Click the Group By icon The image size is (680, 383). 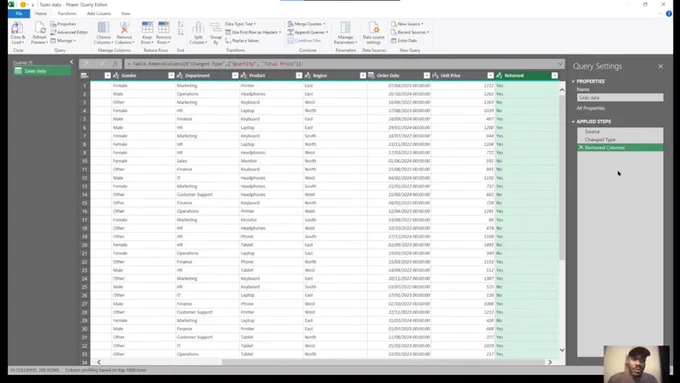(216, 28)
